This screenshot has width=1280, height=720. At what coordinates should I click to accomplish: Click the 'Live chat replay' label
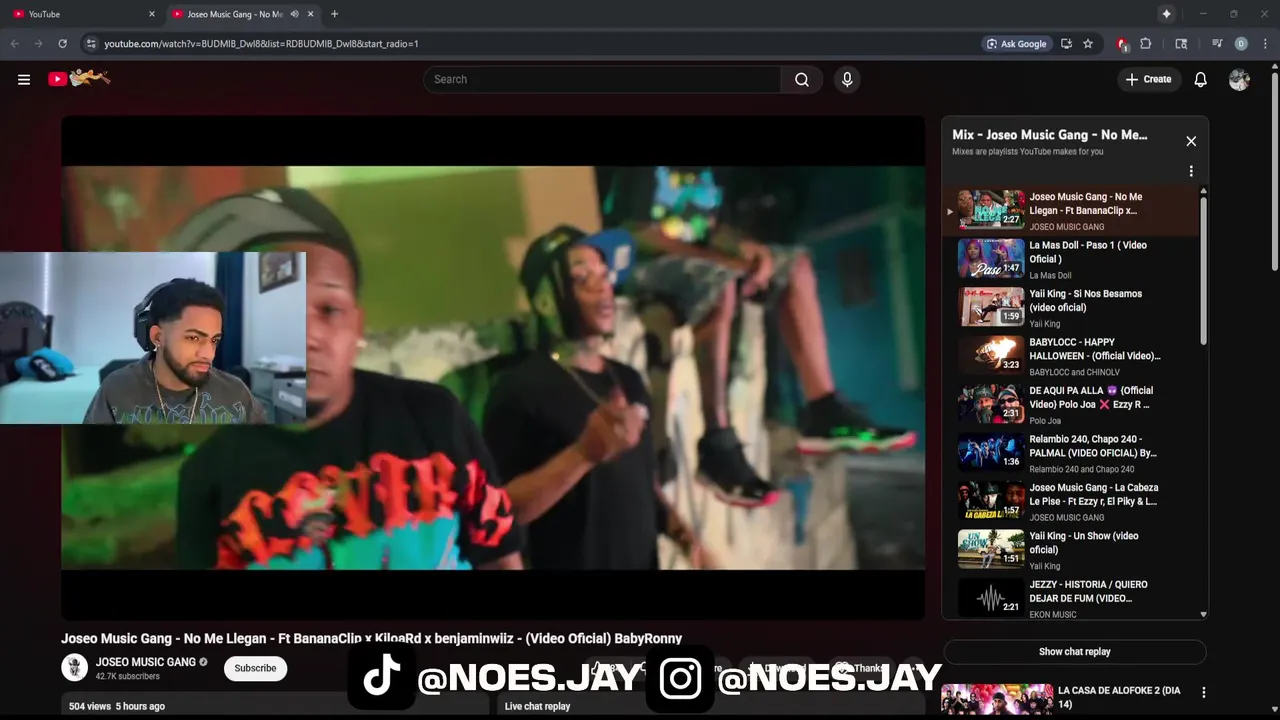click(537, 706)
